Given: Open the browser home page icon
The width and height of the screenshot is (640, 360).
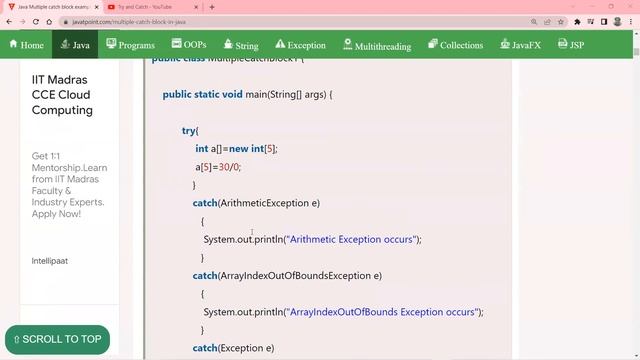Looking at the screenshot, I should pos(49,22).
